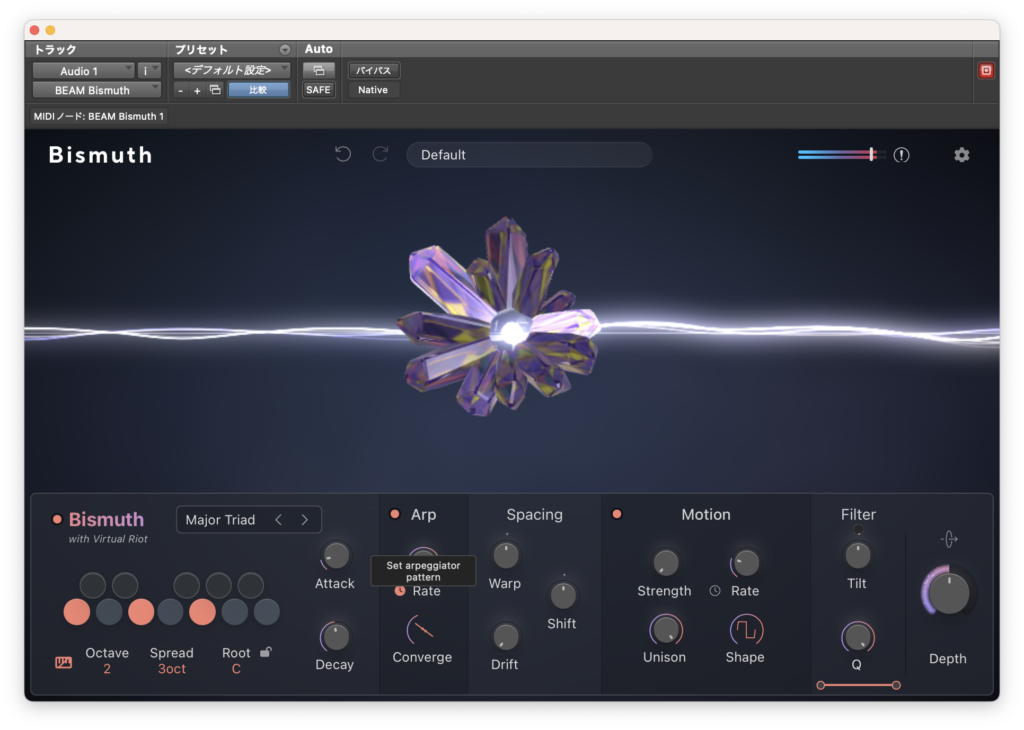Toggle the Bismuth engine power dot
1024x730 pixels.
pyautogui.click(x=57, y=520)
